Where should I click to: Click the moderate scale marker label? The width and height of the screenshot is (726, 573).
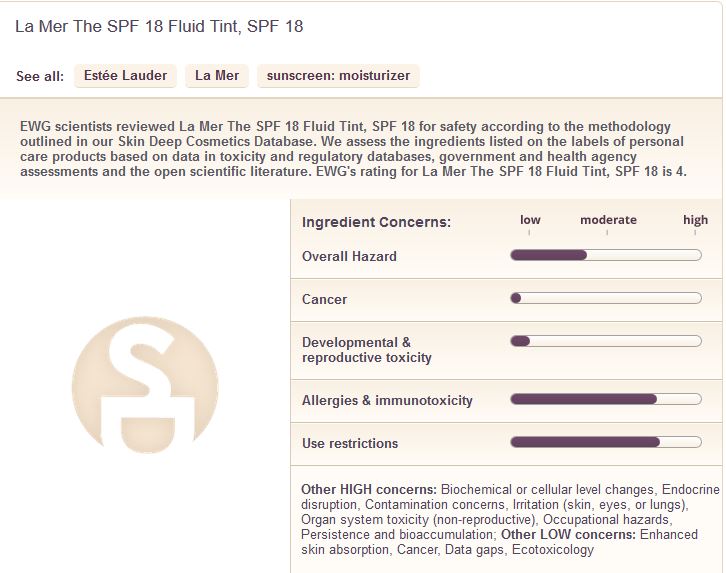(608, 220)
